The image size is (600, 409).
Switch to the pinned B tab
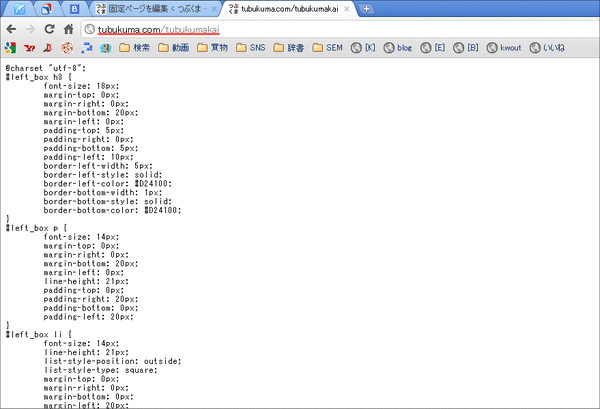pos(74,9)
